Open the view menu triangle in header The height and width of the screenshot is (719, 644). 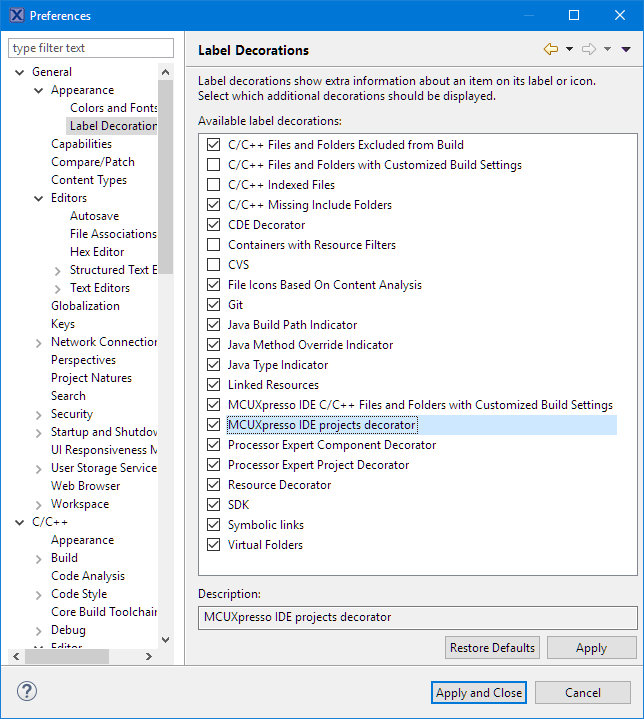click(626, 49)
